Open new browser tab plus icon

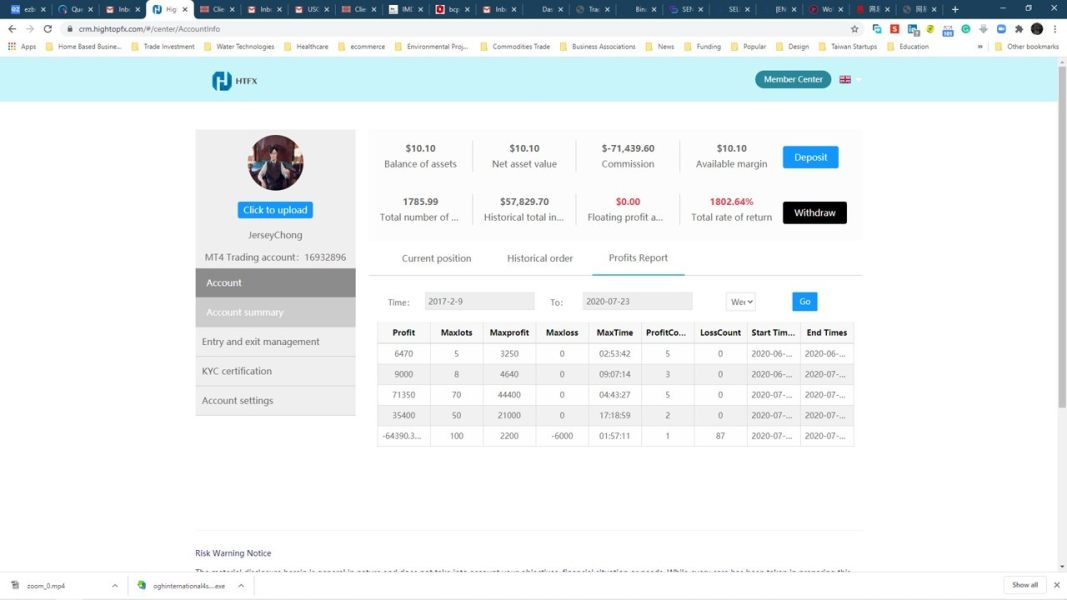tap(955, 9)
